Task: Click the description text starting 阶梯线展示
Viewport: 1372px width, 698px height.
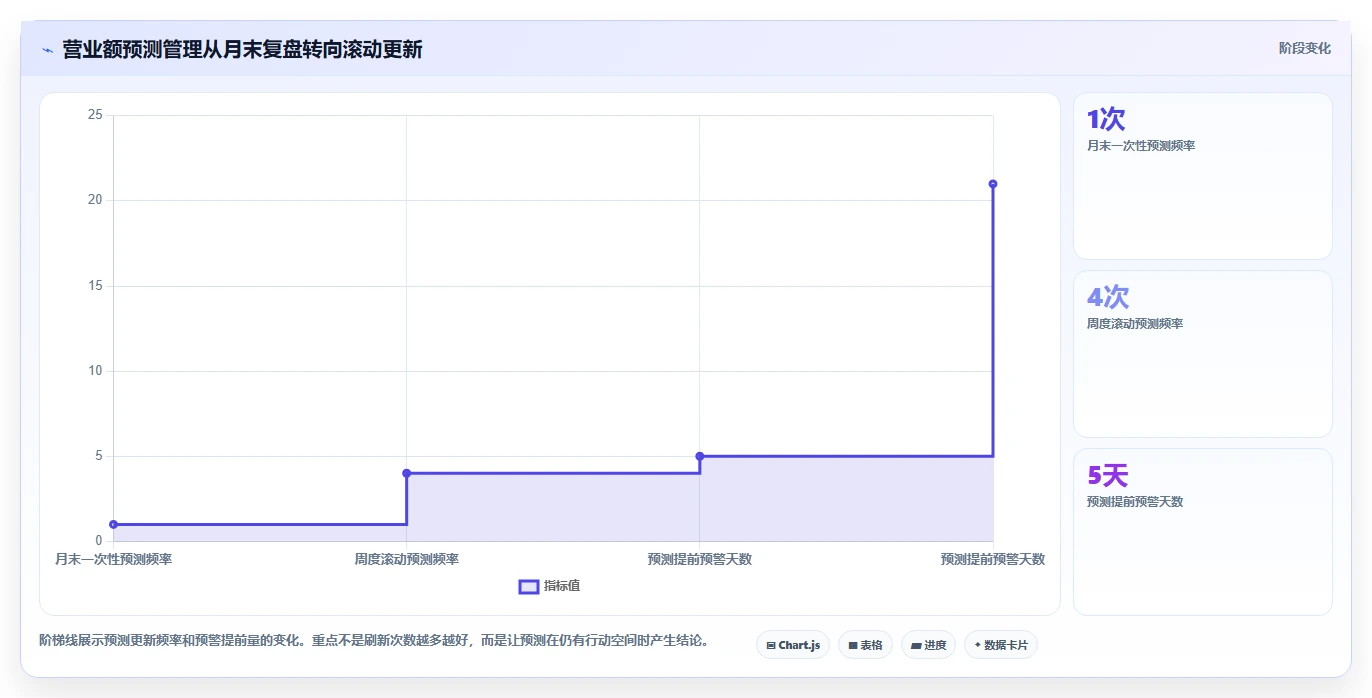Action: coord(374,640)
